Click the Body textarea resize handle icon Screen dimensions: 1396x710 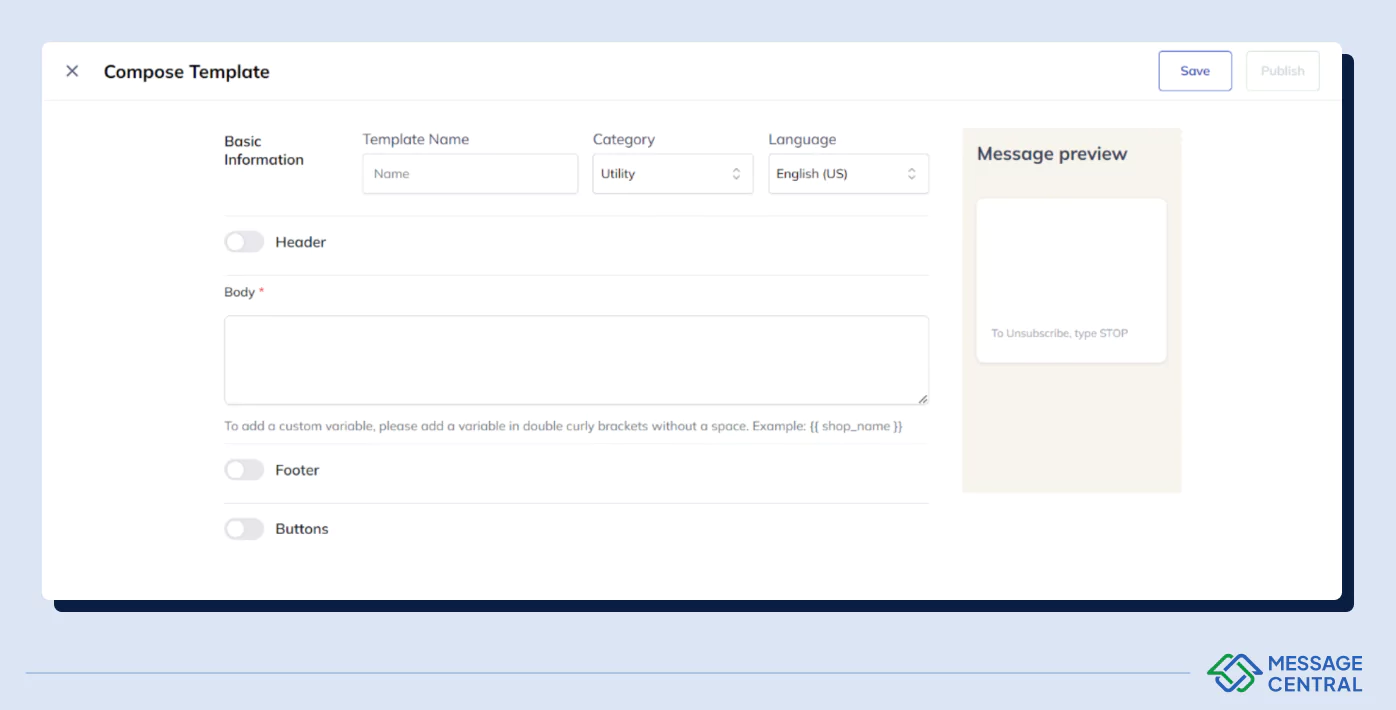[922, 398]
